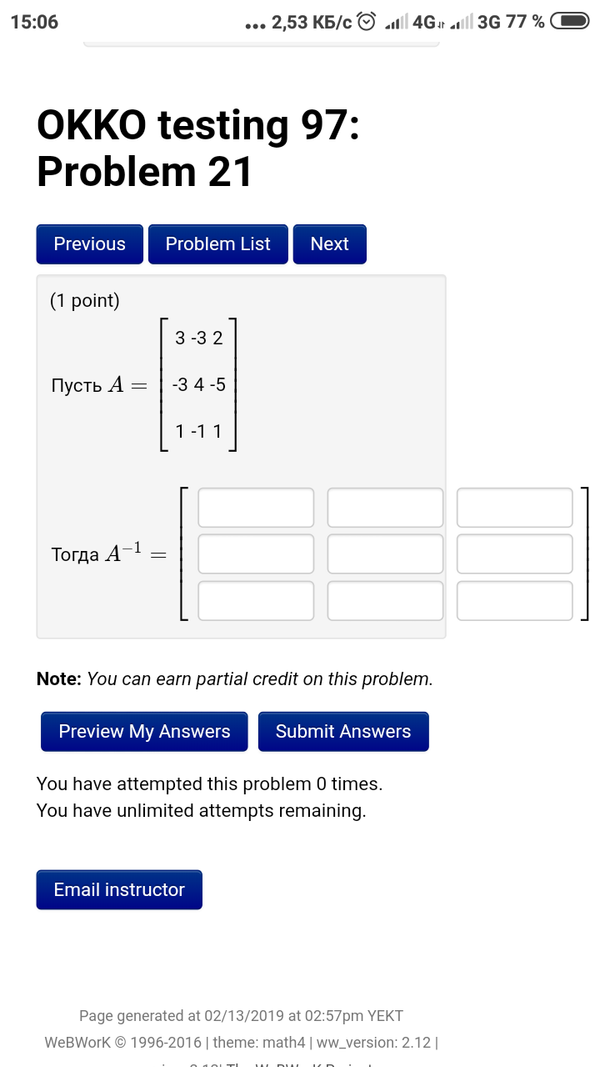Tap the clock showing 15:06
The width and height of the screenshot is (600, 1067).
[x=34, y=22]
